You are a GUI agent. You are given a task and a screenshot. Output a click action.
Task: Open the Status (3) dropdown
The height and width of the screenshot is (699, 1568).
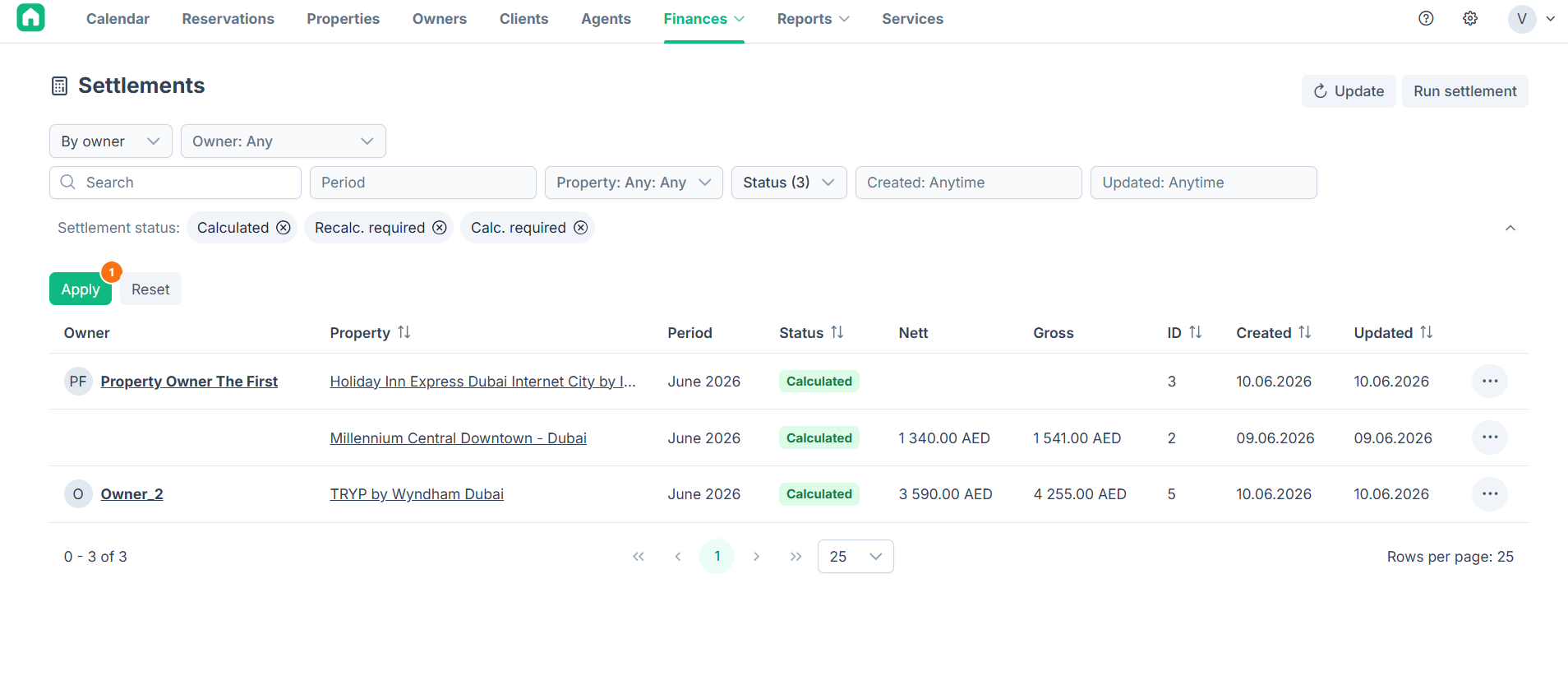789,183
